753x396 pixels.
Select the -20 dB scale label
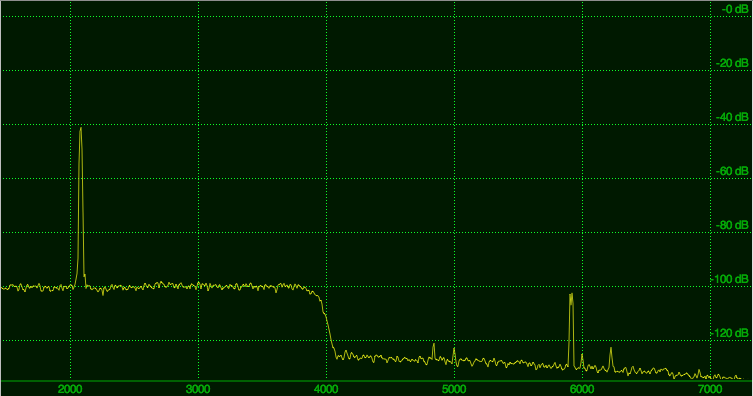point(732,63)
